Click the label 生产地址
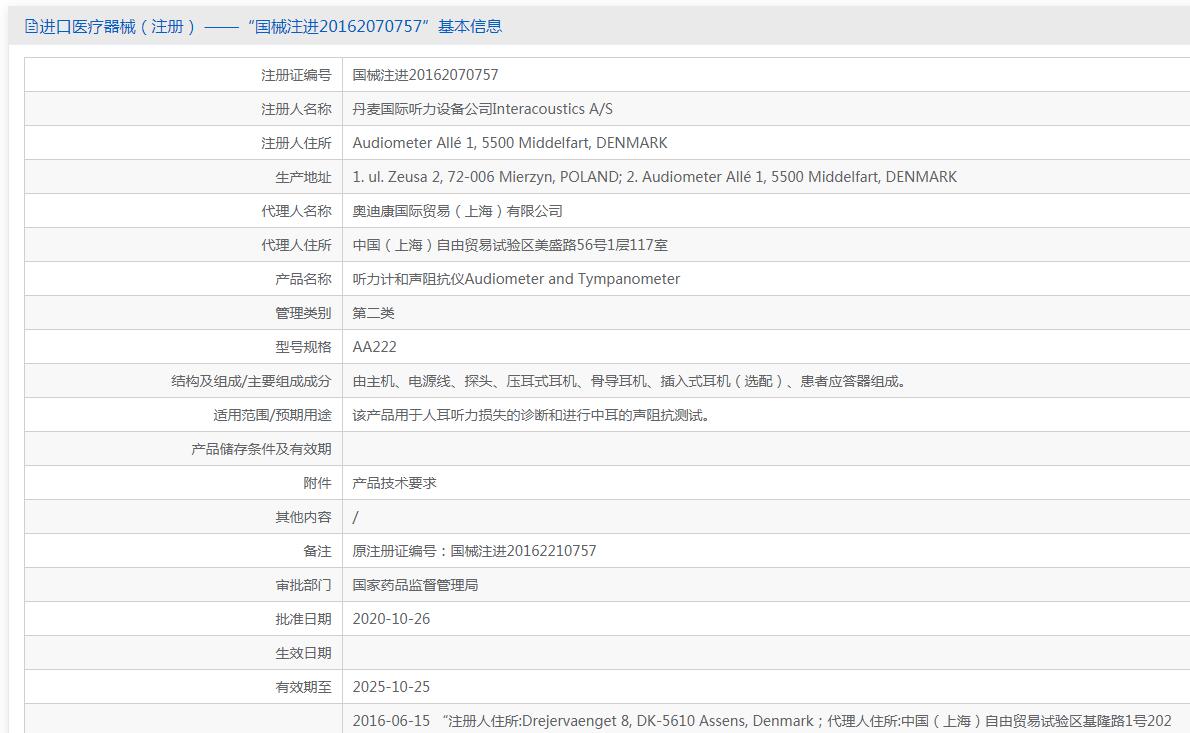The width and height of the screenshot is (1190, 733). pyautogui.click(x=303, y=178)
